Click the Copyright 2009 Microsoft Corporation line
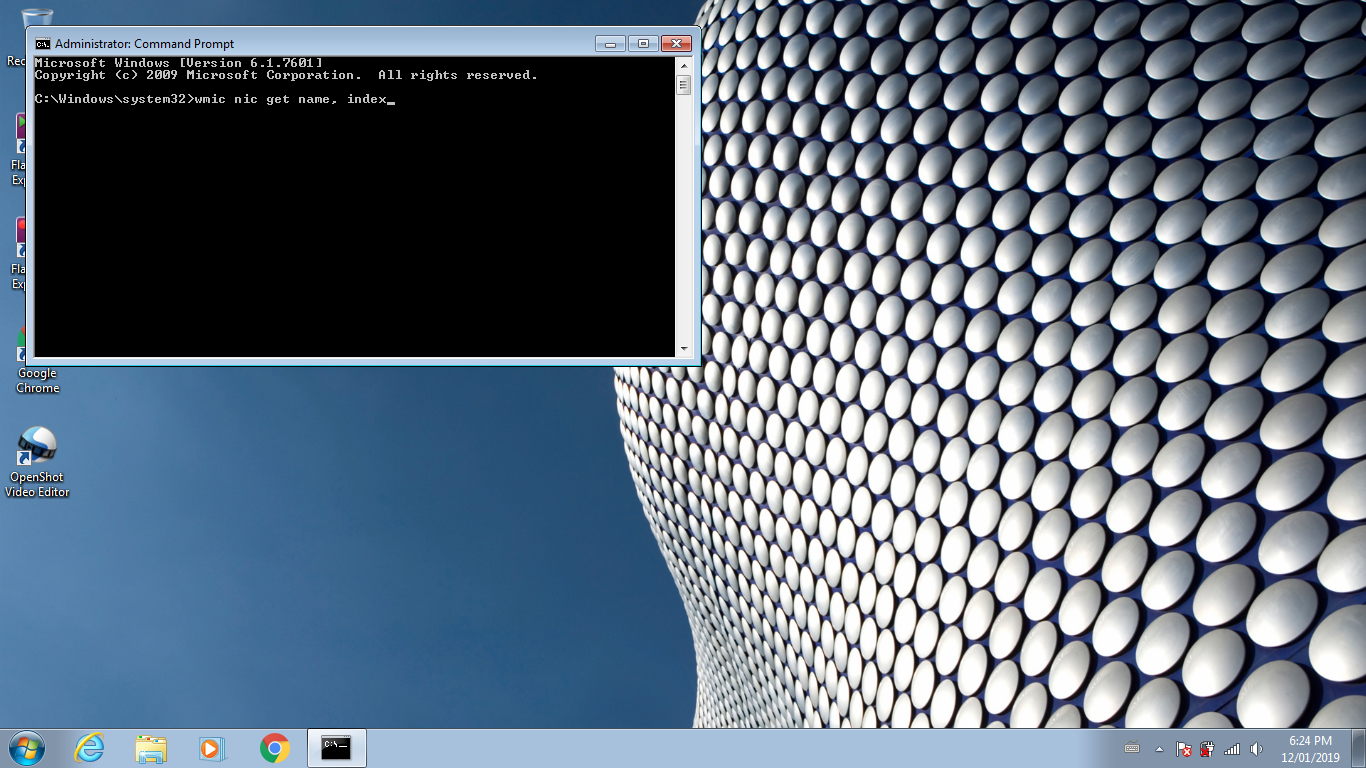Viewport: 1366px width, 768px height. [x=286, y=75]
